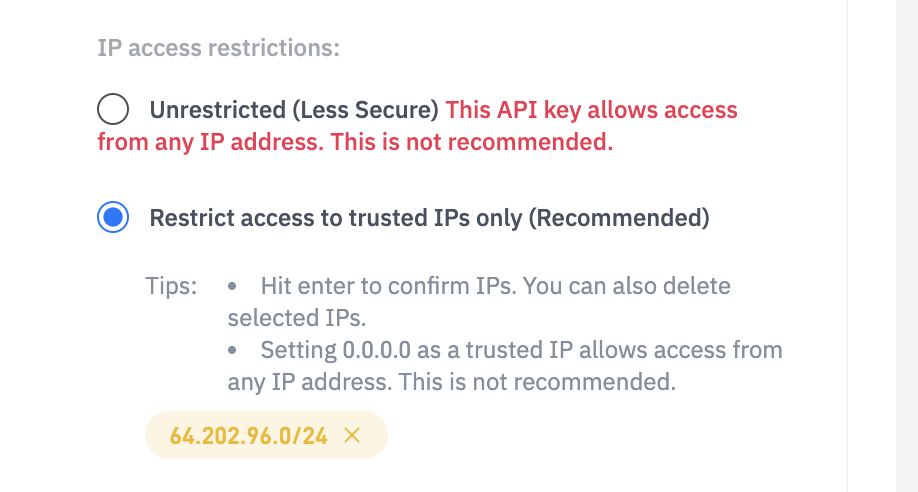
Task: Remove the 64.202.96.0/24 trusted IP
Action: point(352,435)
